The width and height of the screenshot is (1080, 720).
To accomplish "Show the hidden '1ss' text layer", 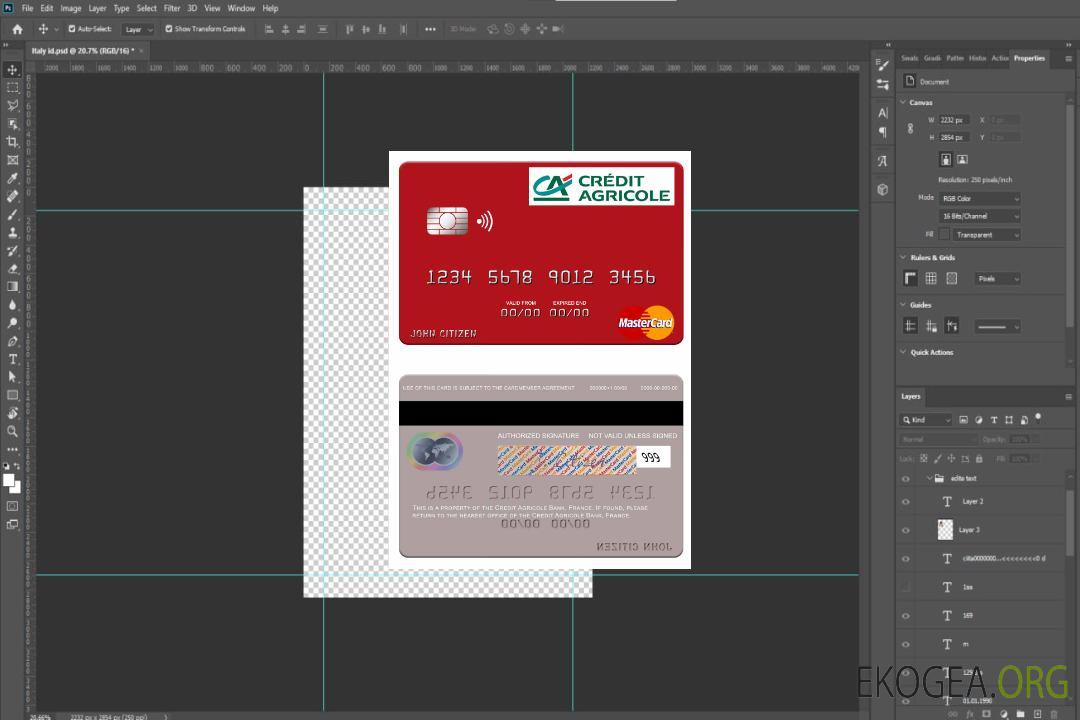I will pyautogui.click(x=906, y=587).
